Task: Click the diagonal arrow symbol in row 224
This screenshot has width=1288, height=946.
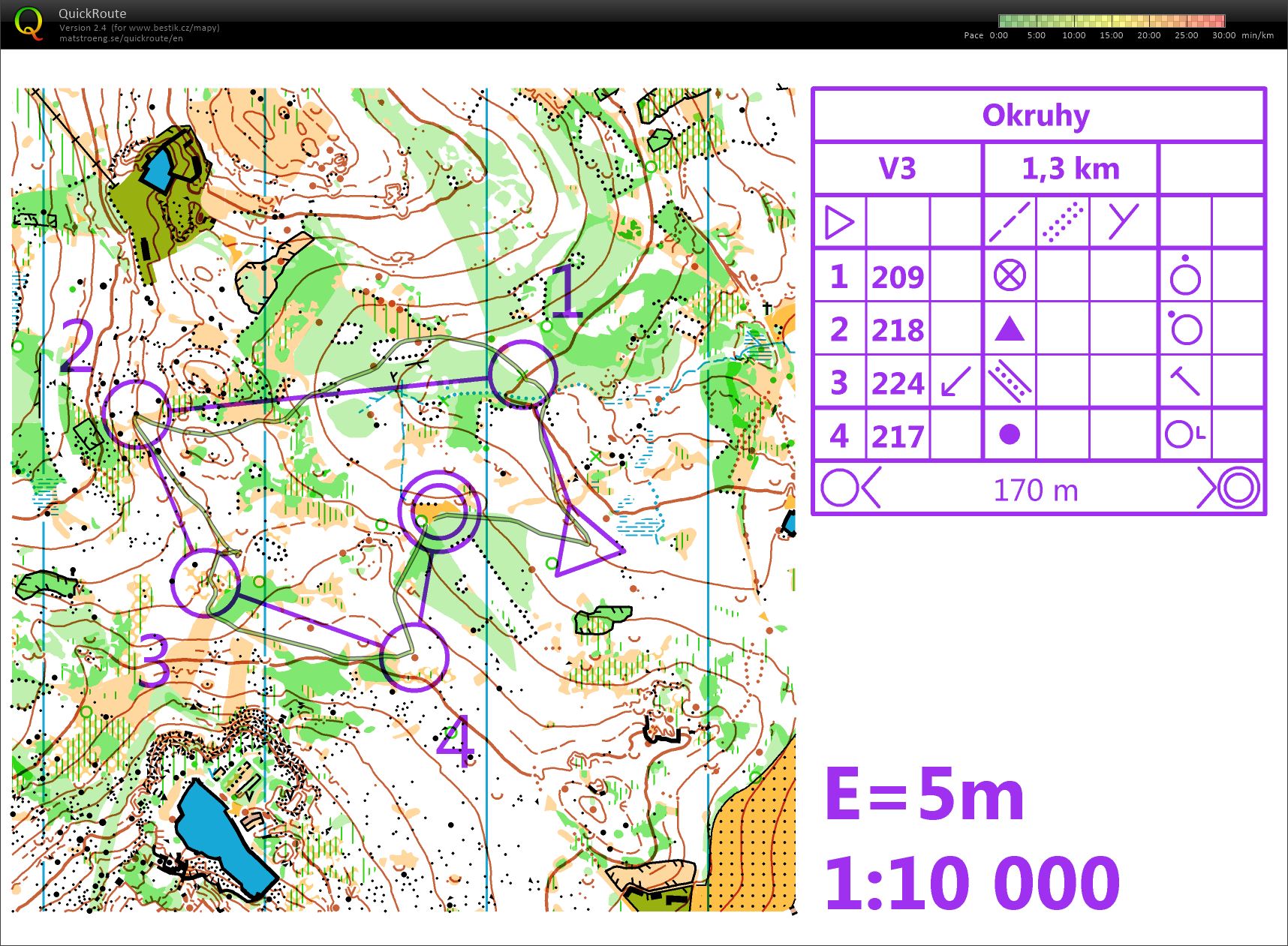Action: tap(955, 383)
